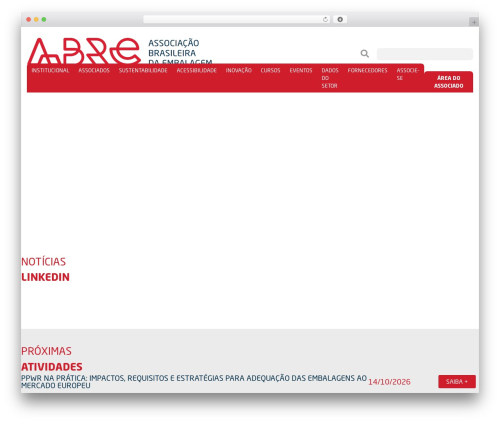Open the Cursos menu
The image size is (500, 423).
click(270, 70)
